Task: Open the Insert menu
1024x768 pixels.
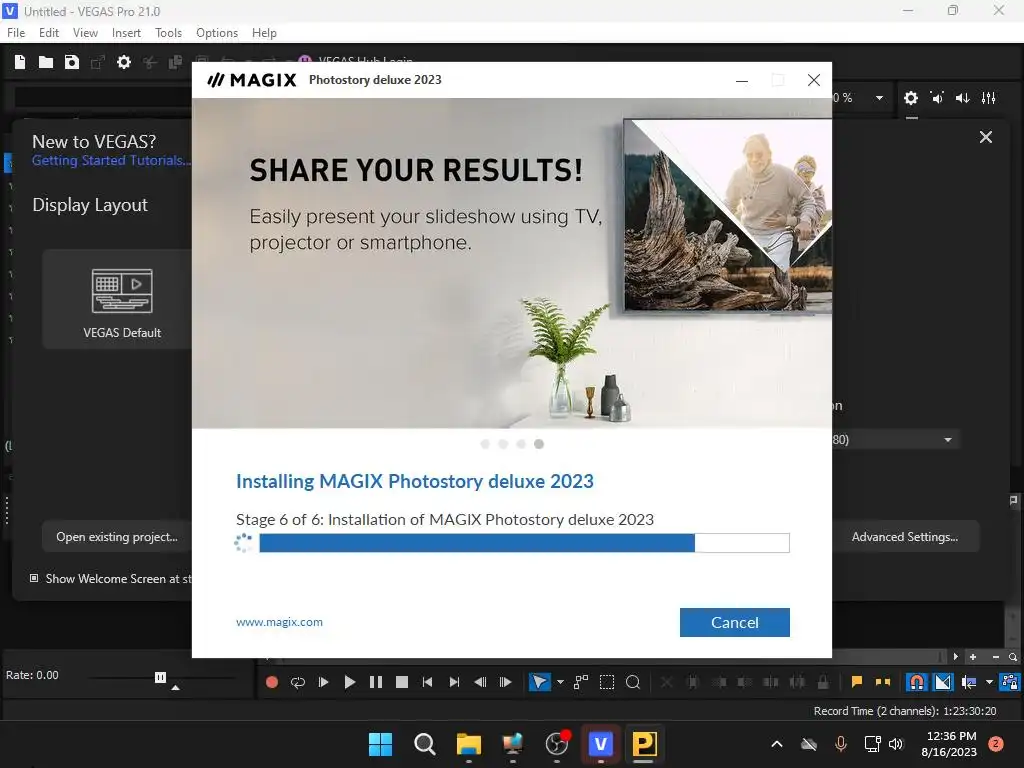Action: [126, 33]
